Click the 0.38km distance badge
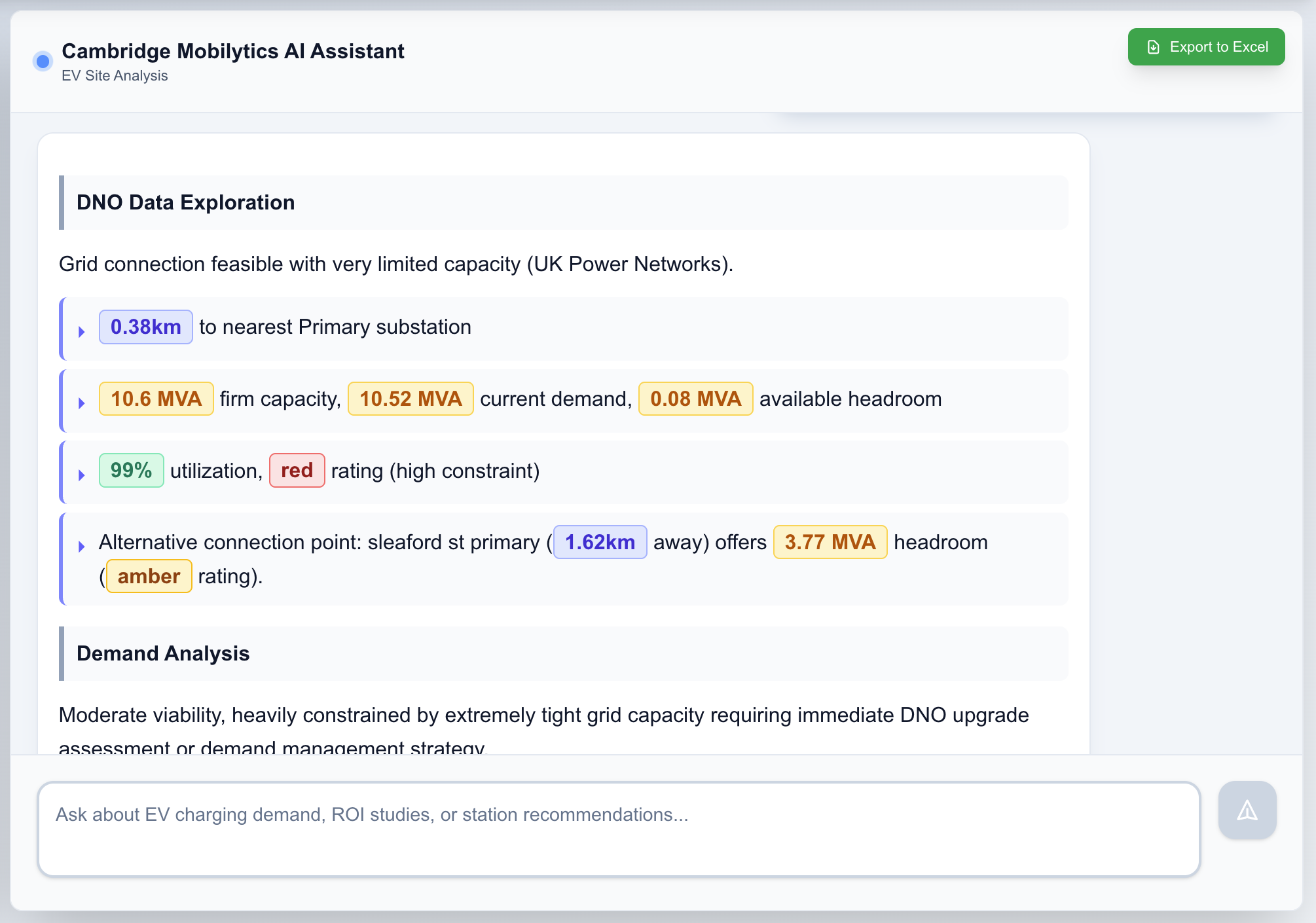This screenshot has height=923, width=1316. [145, 327]
